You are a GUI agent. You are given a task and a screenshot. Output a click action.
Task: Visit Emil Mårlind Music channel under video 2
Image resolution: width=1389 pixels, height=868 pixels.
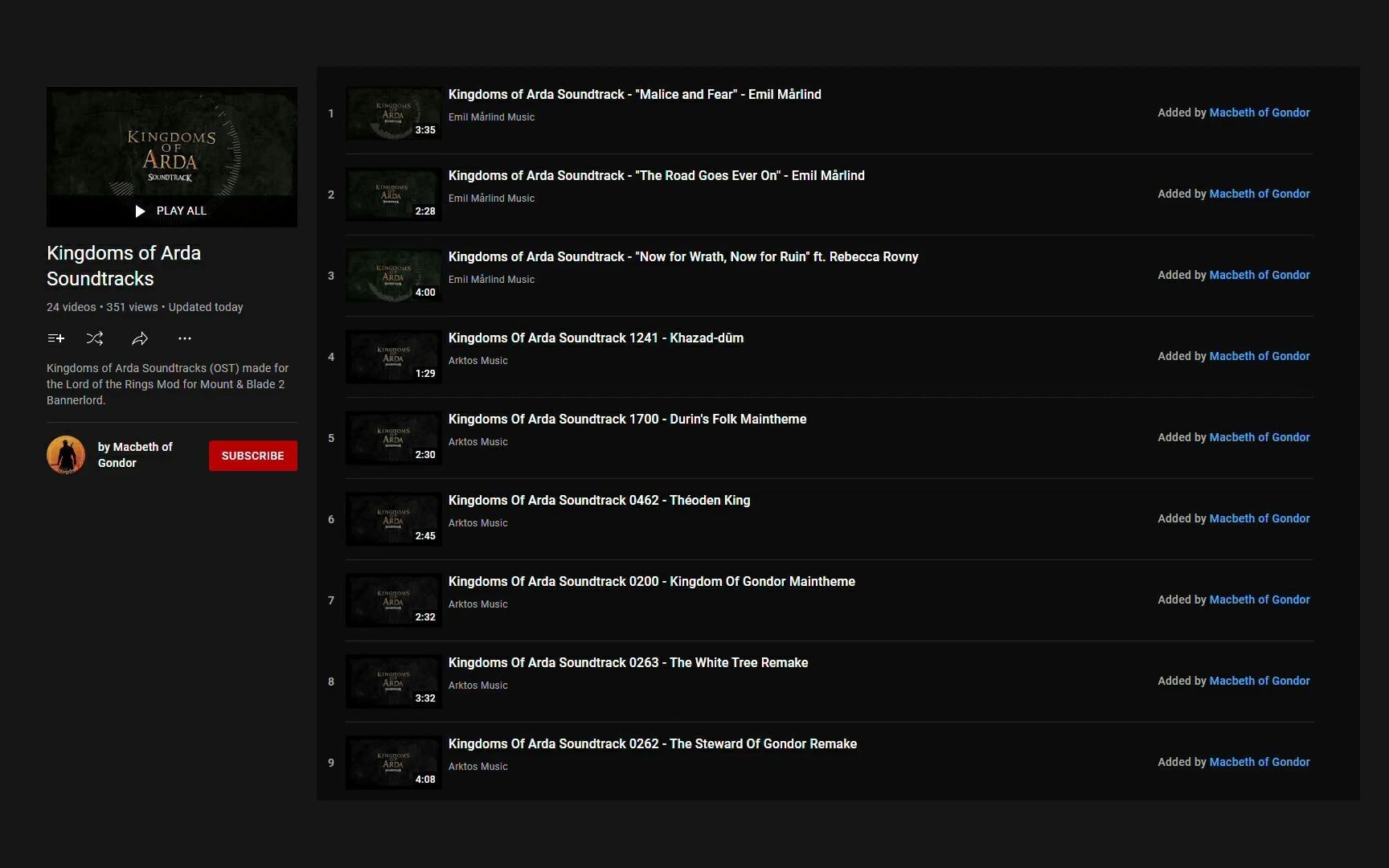click(x=491, y=199)
